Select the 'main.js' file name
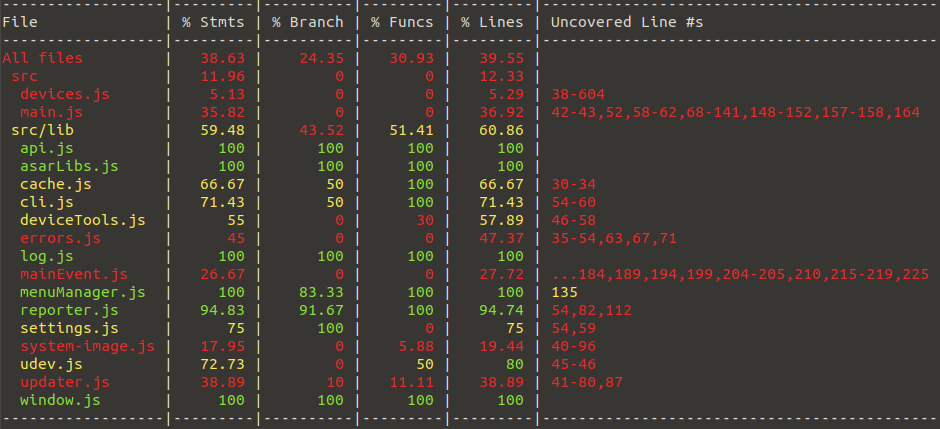 52,112
